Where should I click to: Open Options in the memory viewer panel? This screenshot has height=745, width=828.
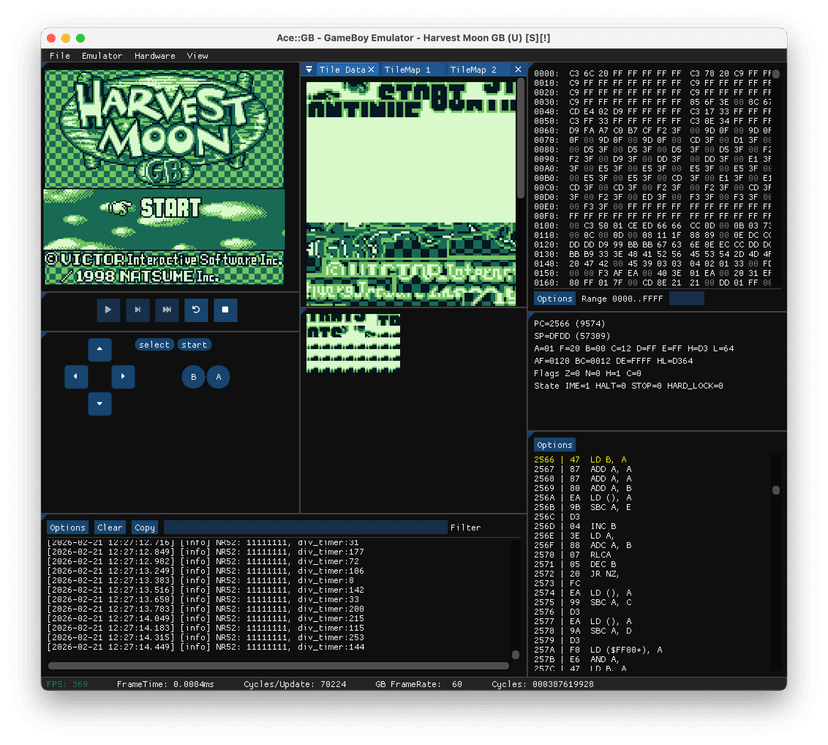pyautogui.click(x=554, y=299)
